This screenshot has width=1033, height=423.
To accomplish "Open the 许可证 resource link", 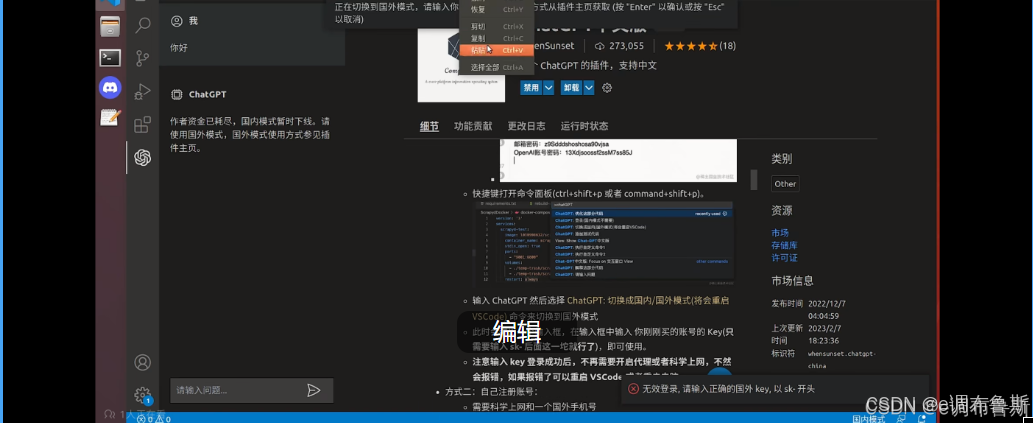I will tap(785, 258).
